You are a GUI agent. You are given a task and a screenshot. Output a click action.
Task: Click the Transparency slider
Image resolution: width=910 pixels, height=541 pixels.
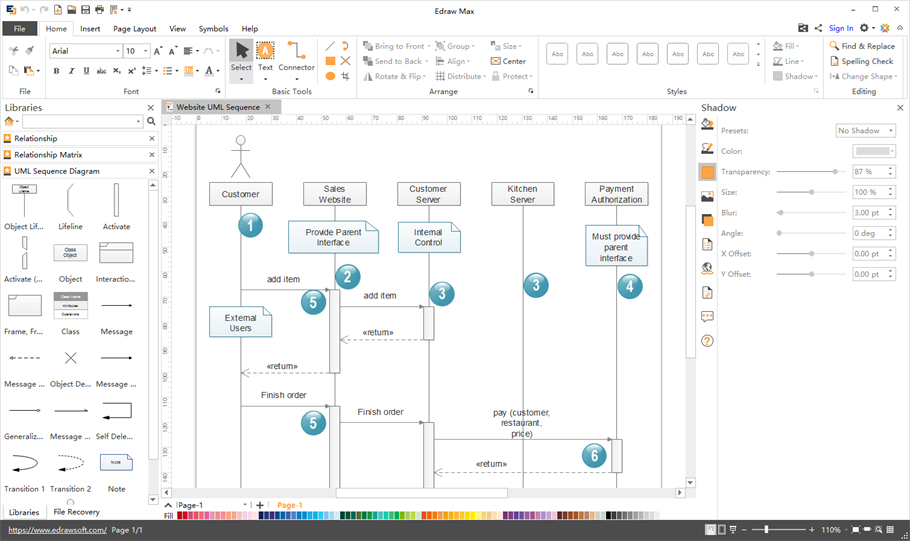808,172
